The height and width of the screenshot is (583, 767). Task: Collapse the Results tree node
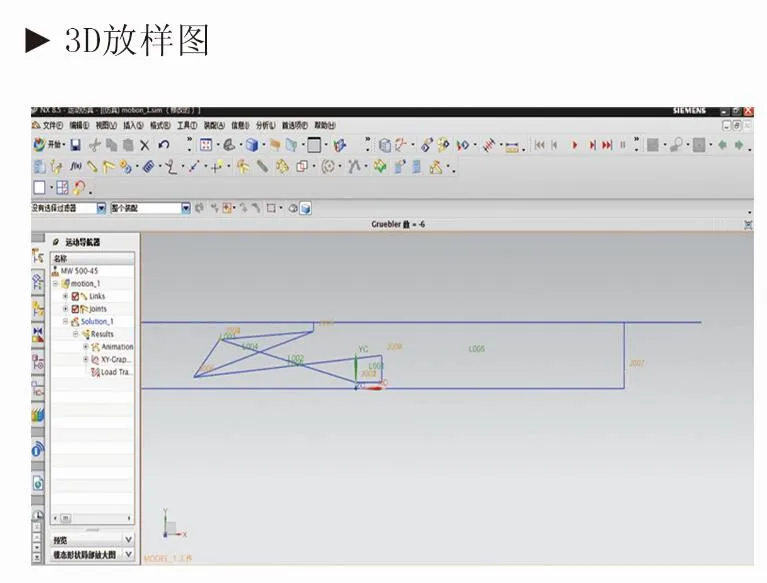(x=75, y=334)
